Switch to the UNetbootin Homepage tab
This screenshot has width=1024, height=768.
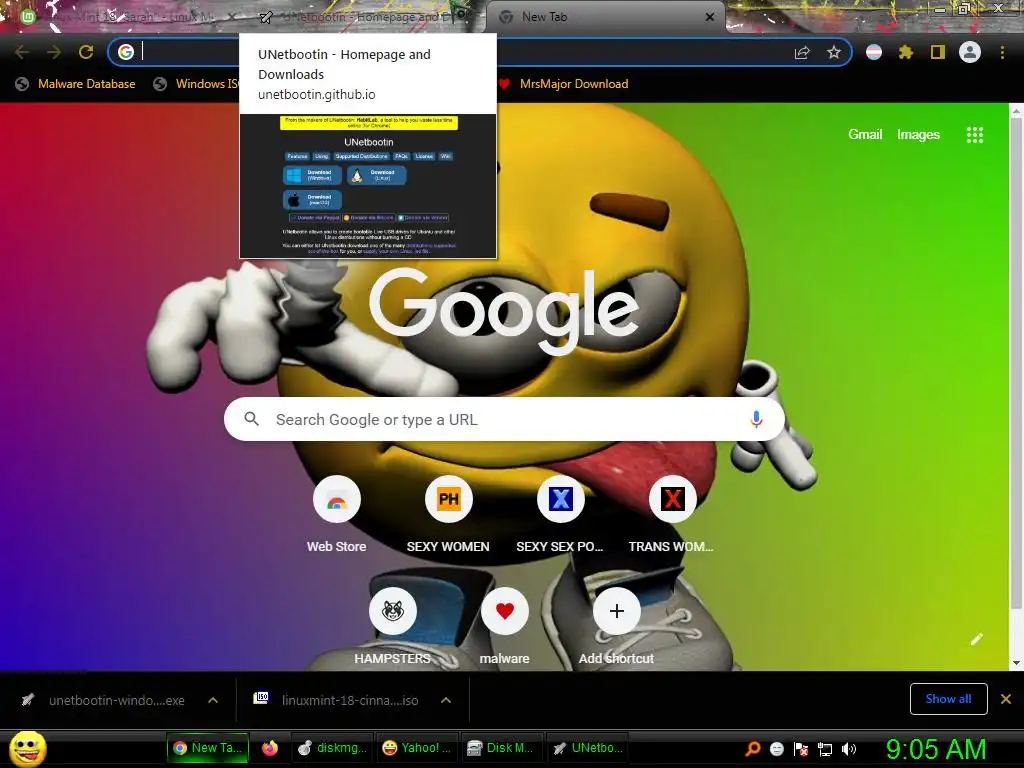366,17
